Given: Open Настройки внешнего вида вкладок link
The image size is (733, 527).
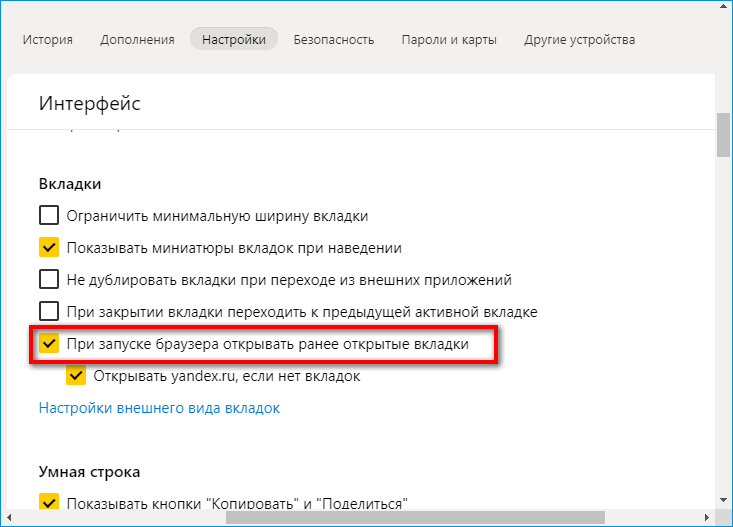Looking at the screenshot, I should pyautogui.click(x=159, y=408).
